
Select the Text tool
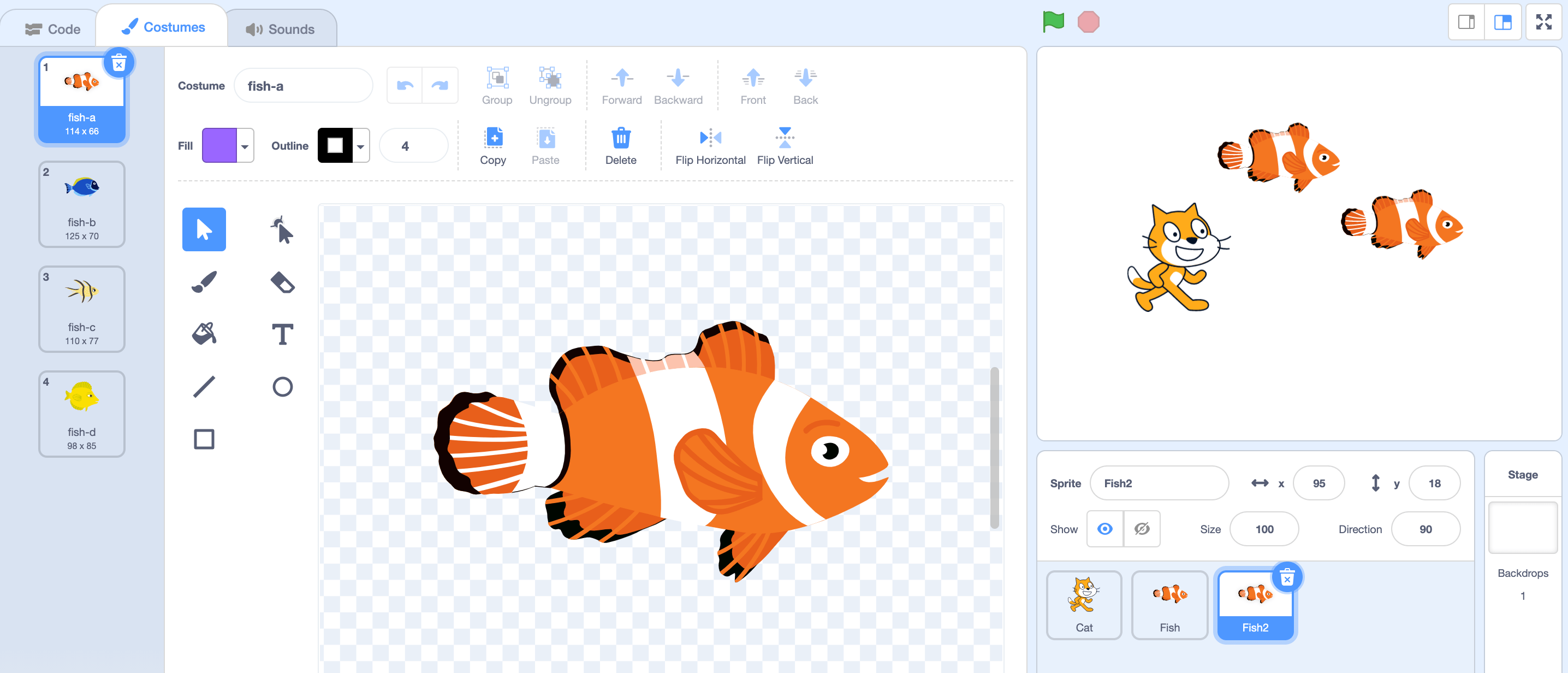pyautogui.click(x=282, y=333)
